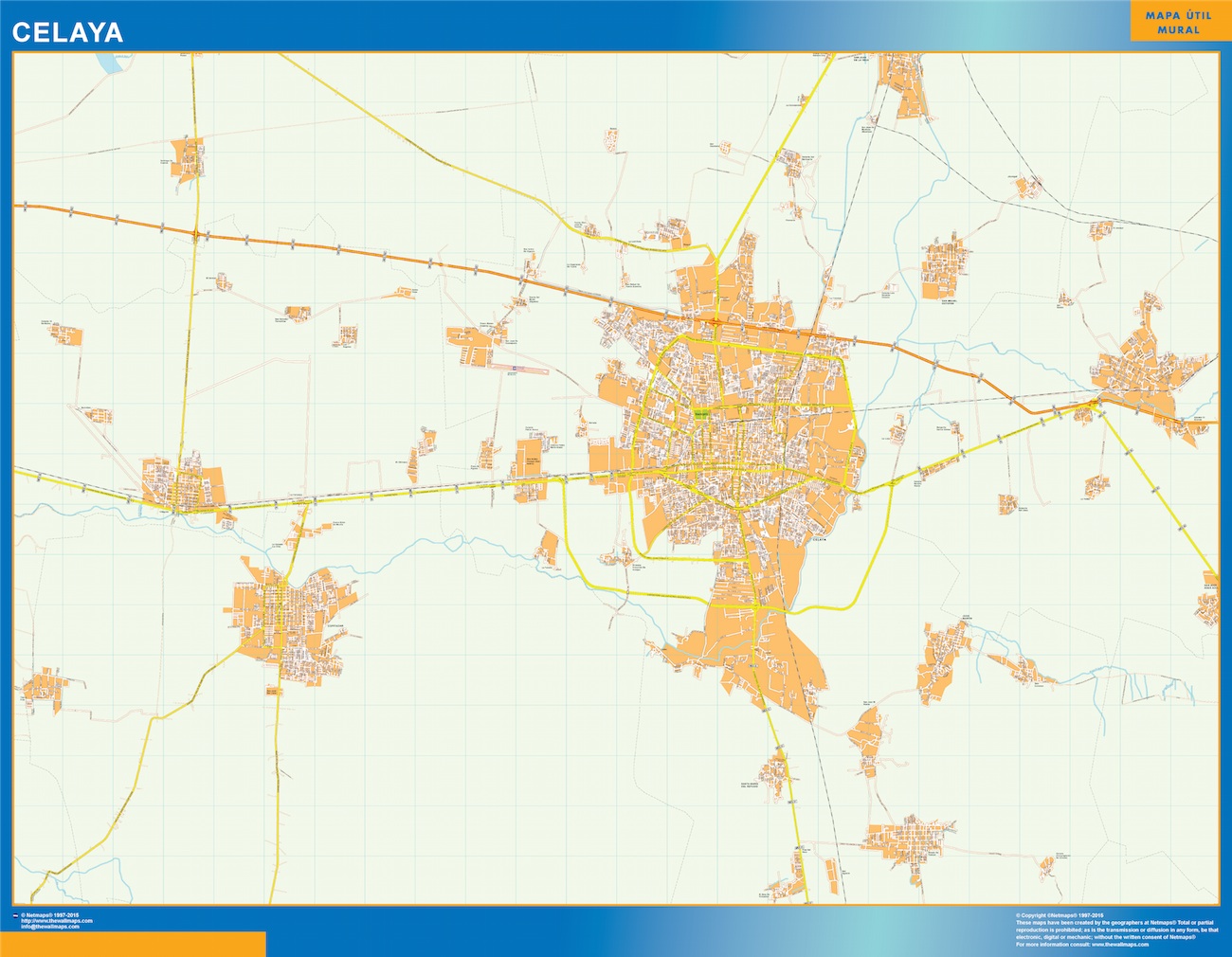Image resolution: width=1232 pixels, height=957 pixels.
Task: Open www.thewallmaps.com link in copyright notice
Action: tap(1119, 945)
